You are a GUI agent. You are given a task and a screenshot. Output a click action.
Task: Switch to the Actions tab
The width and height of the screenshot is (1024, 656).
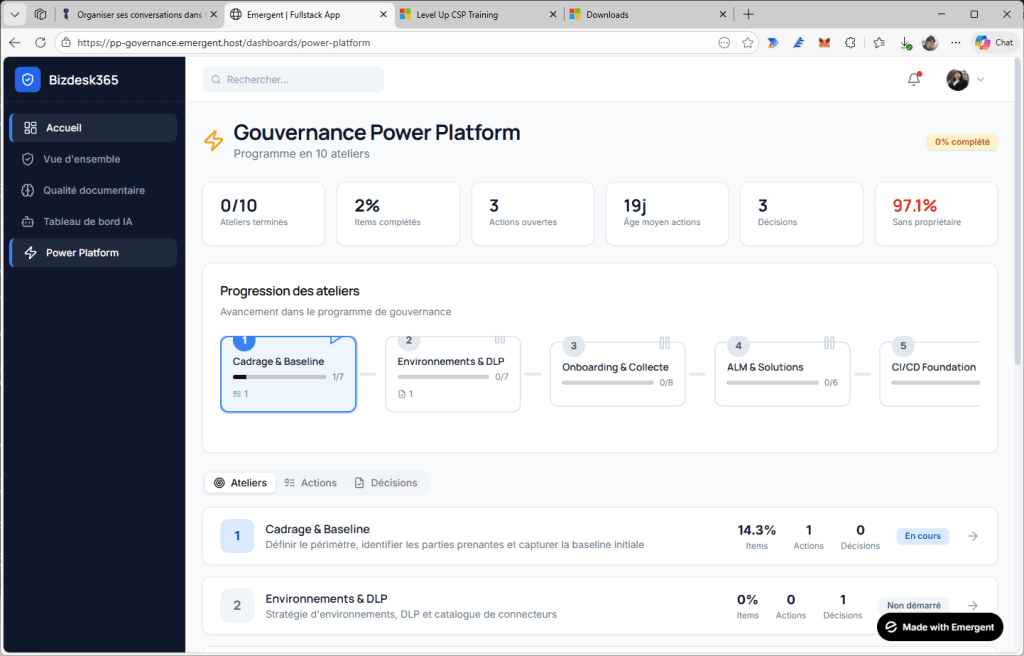click(x=310, y=483)
